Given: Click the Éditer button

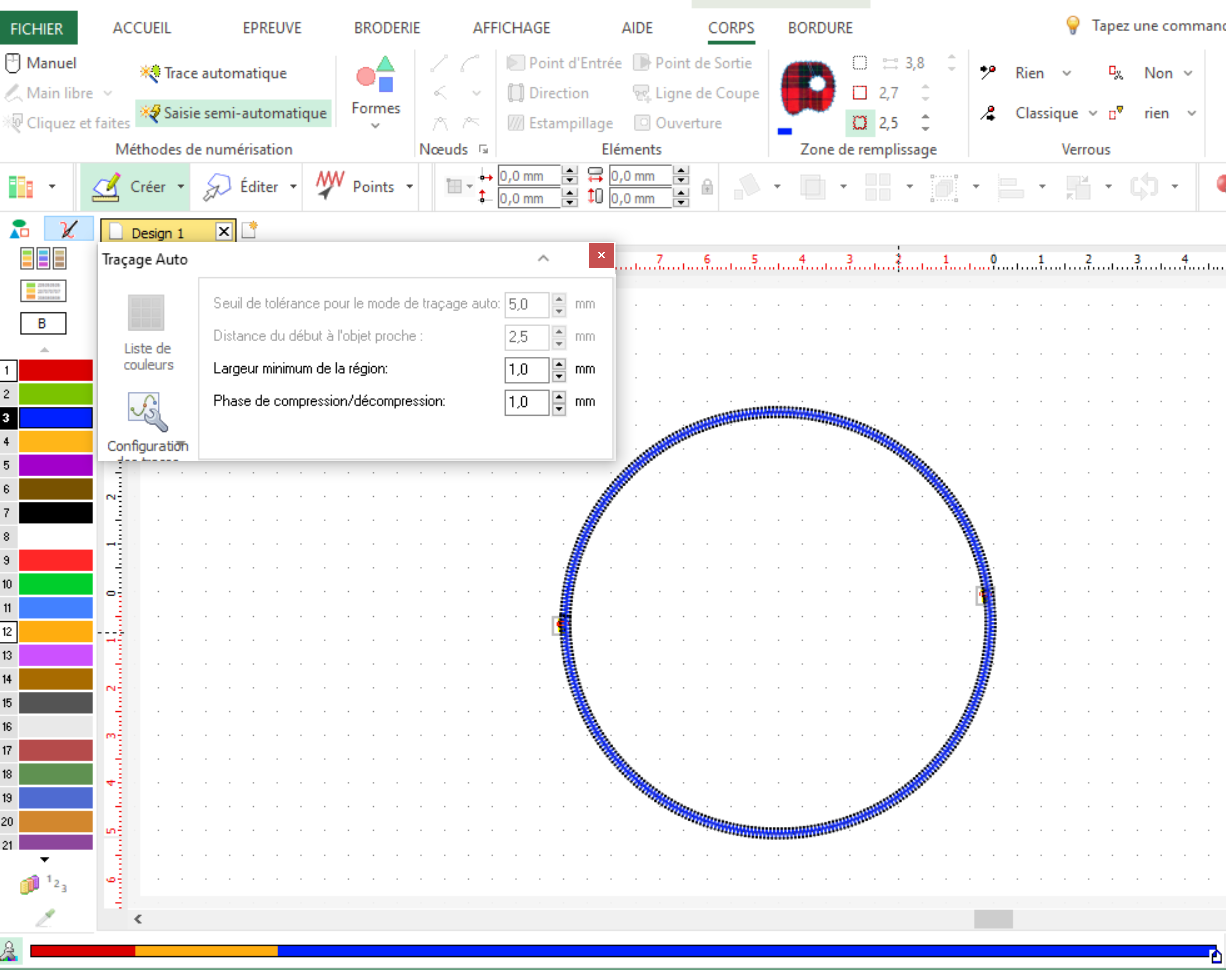Looking at the screenshot, I should click(x=247, y=187).
